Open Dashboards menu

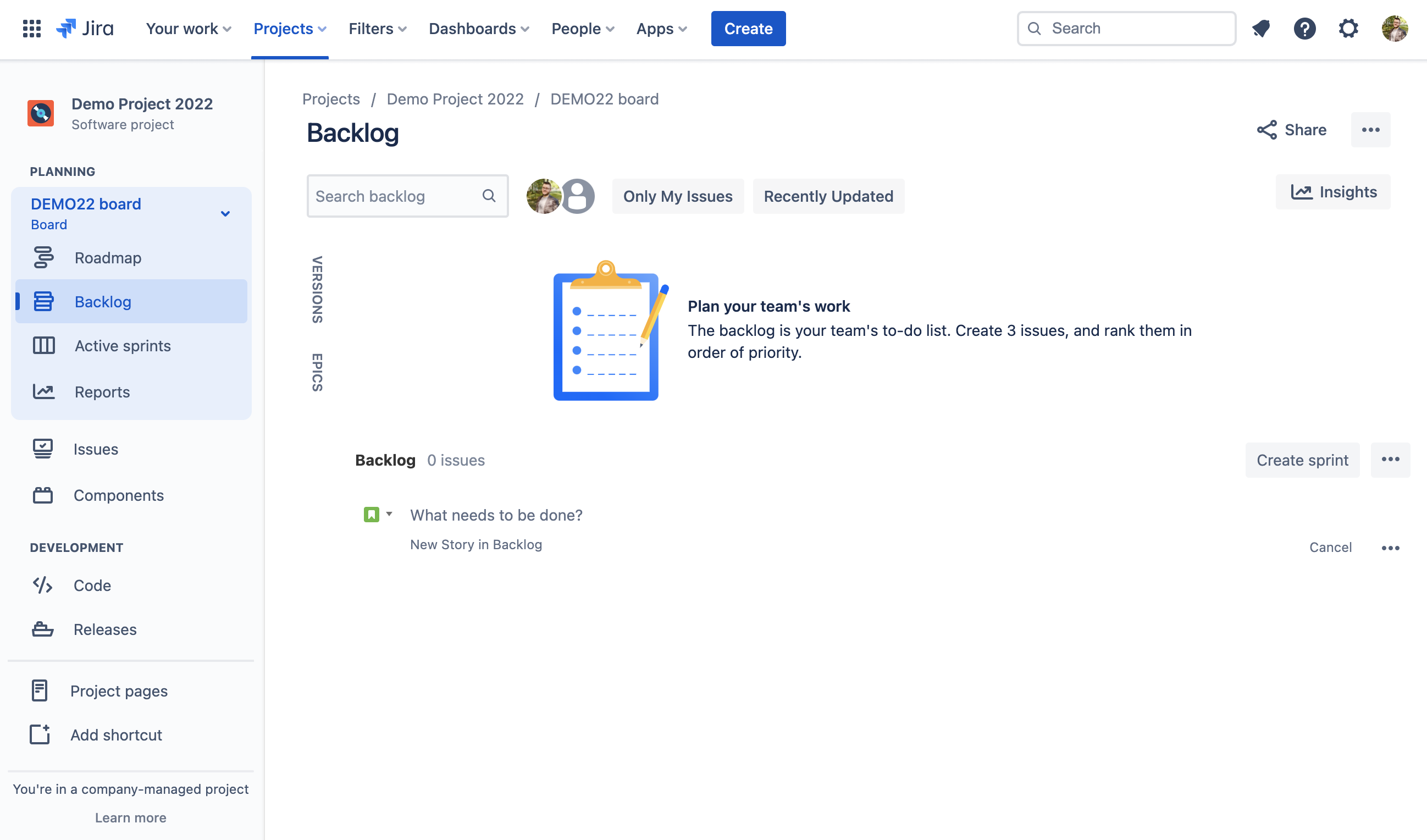click(479, 28)
